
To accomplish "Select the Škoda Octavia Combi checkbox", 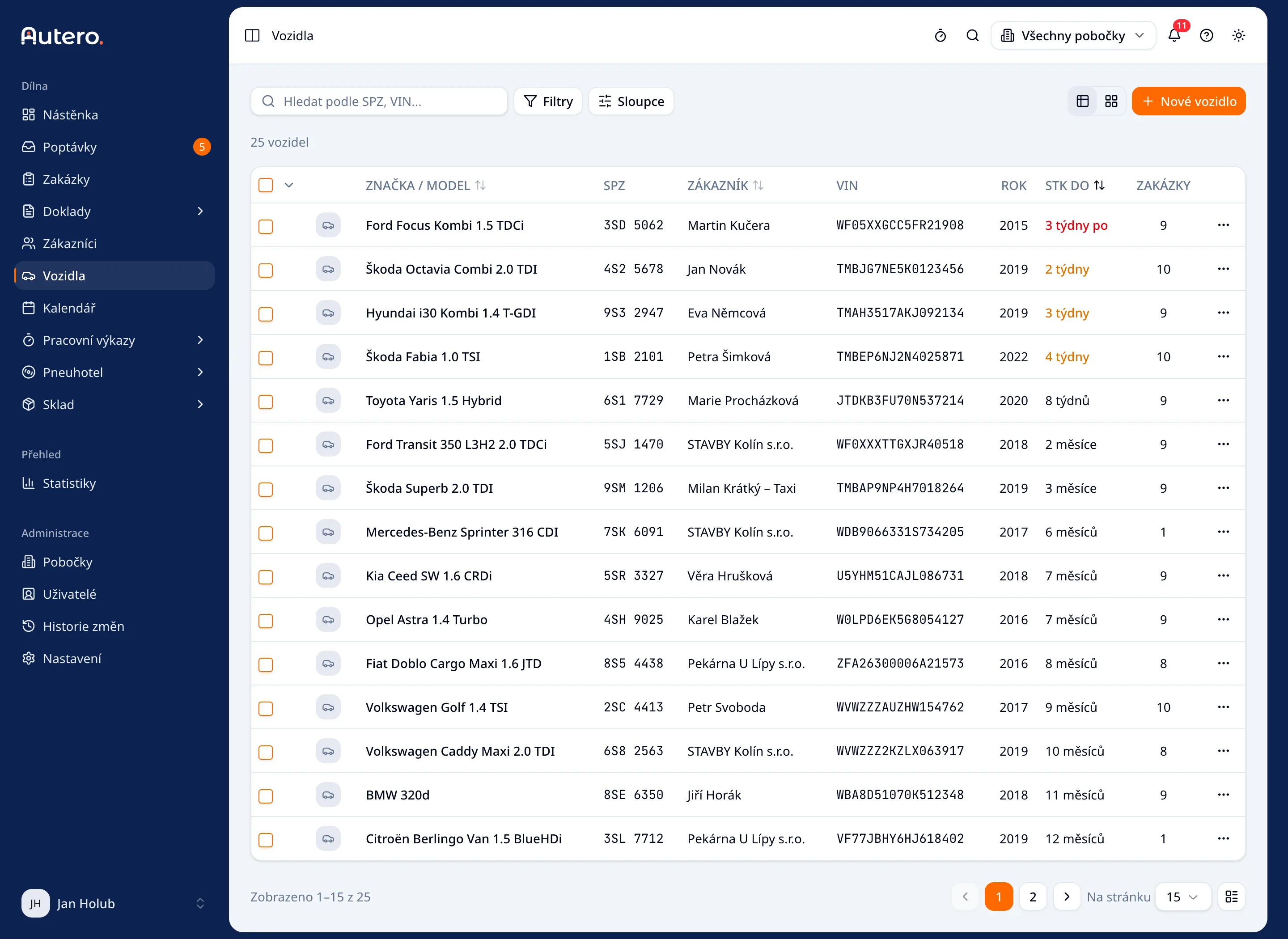I will (266, 270).
